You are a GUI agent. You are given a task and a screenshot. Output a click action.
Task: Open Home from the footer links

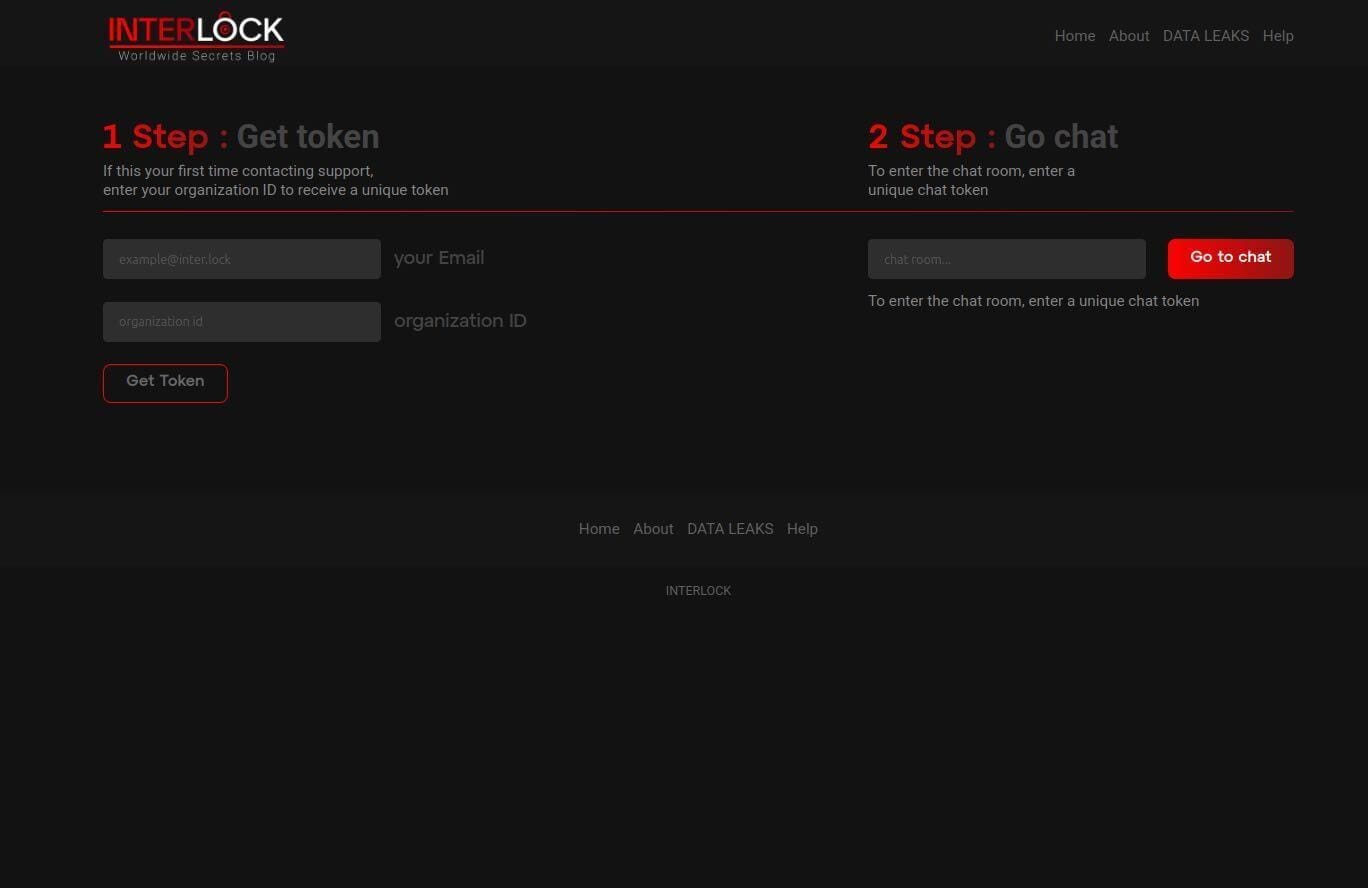(x=599, y=529)
